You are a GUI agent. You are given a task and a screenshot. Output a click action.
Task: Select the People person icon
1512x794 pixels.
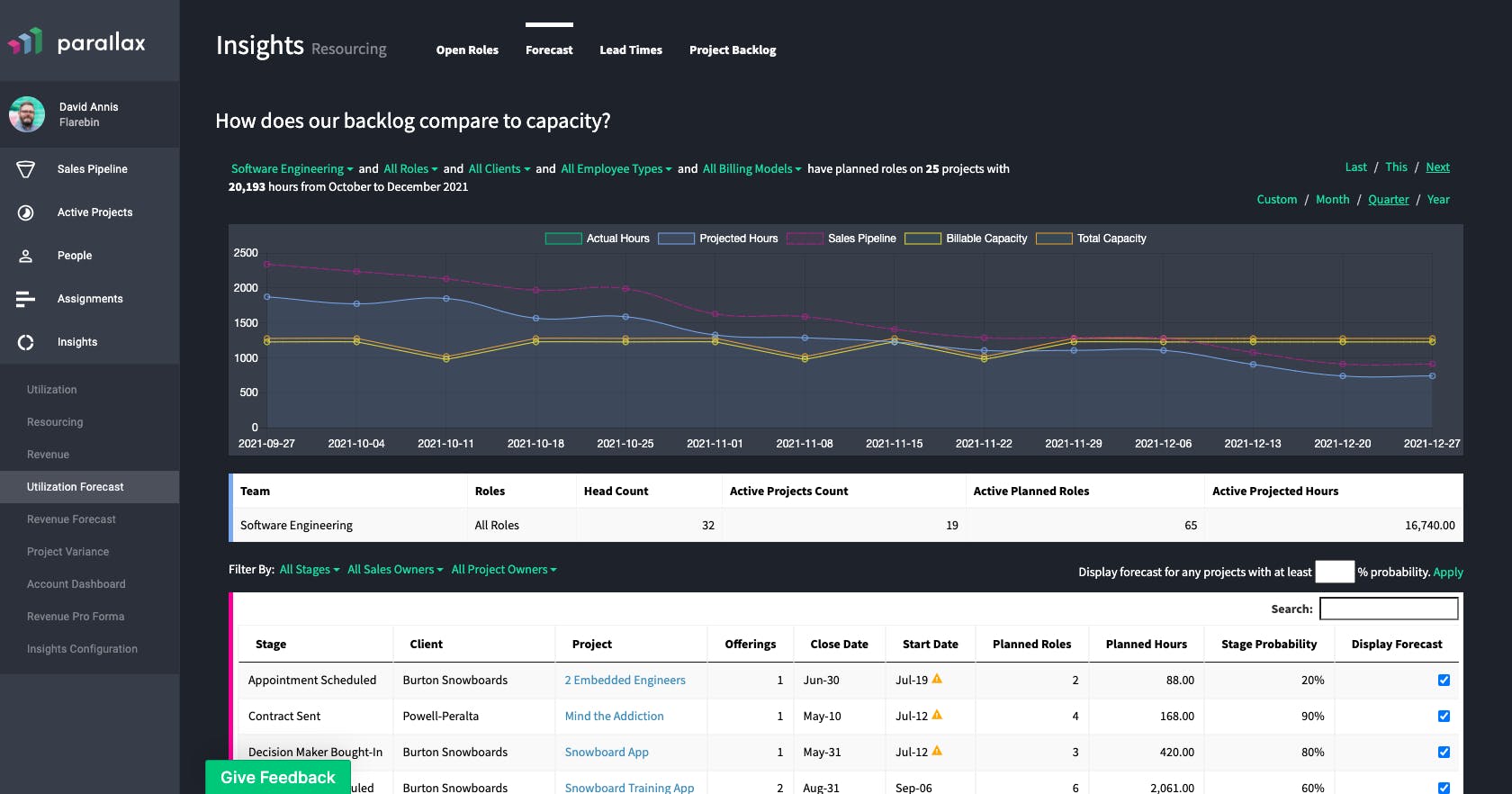(x=26, y=256)
